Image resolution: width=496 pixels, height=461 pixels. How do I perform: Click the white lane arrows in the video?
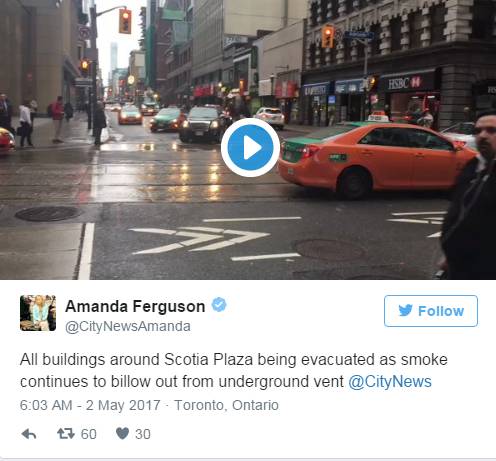tap(199, 240)
